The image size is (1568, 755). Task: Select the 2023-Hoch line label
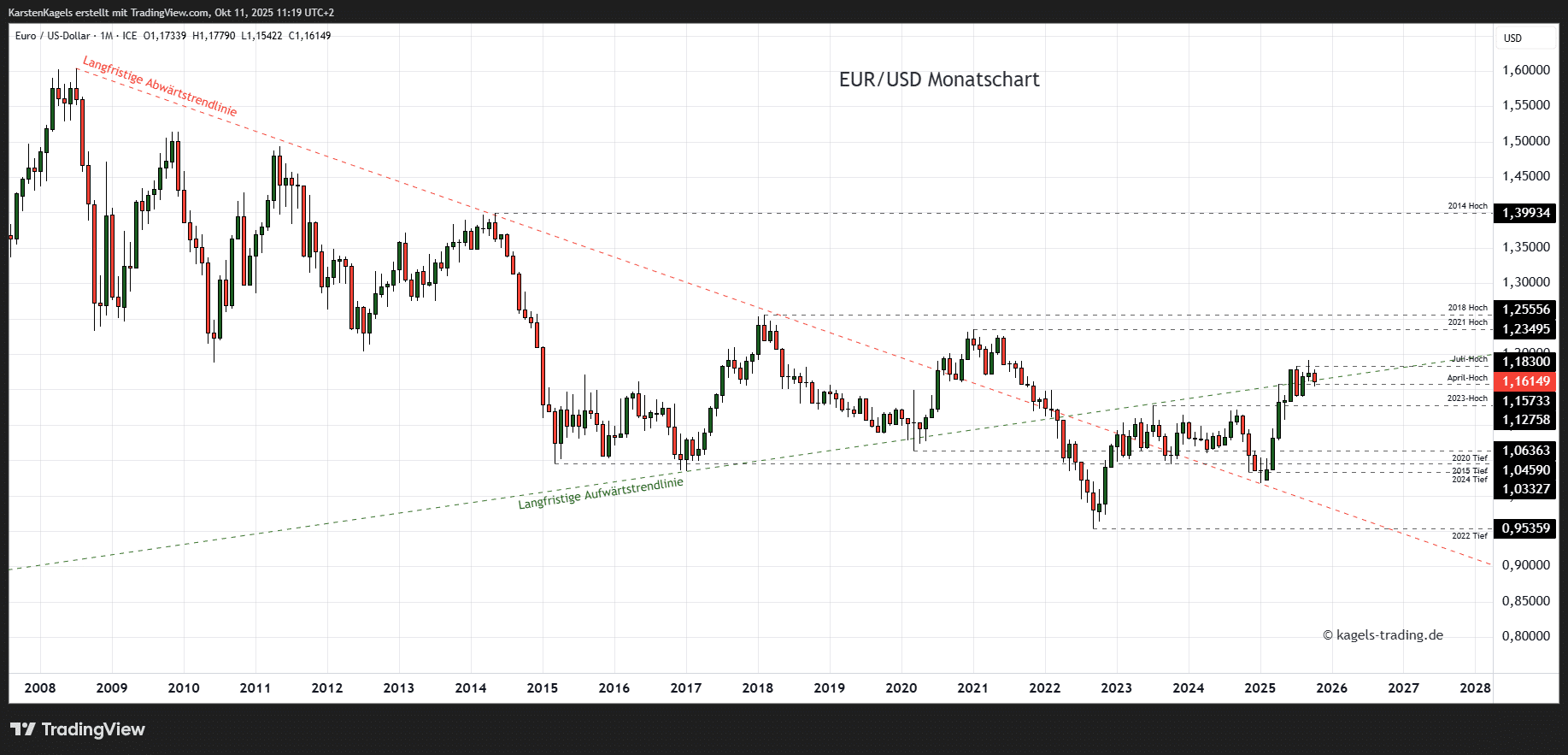1466,398
